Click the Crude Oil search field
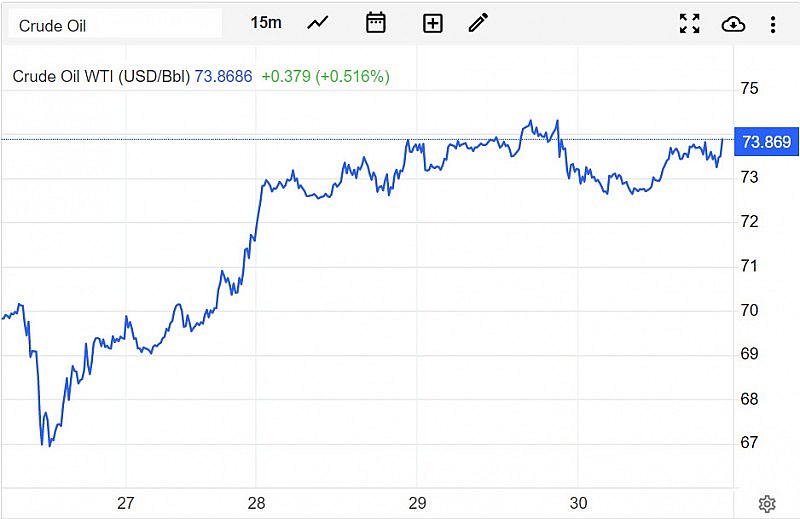The height and width of the screenshot is (519, 800). point(115,24)
